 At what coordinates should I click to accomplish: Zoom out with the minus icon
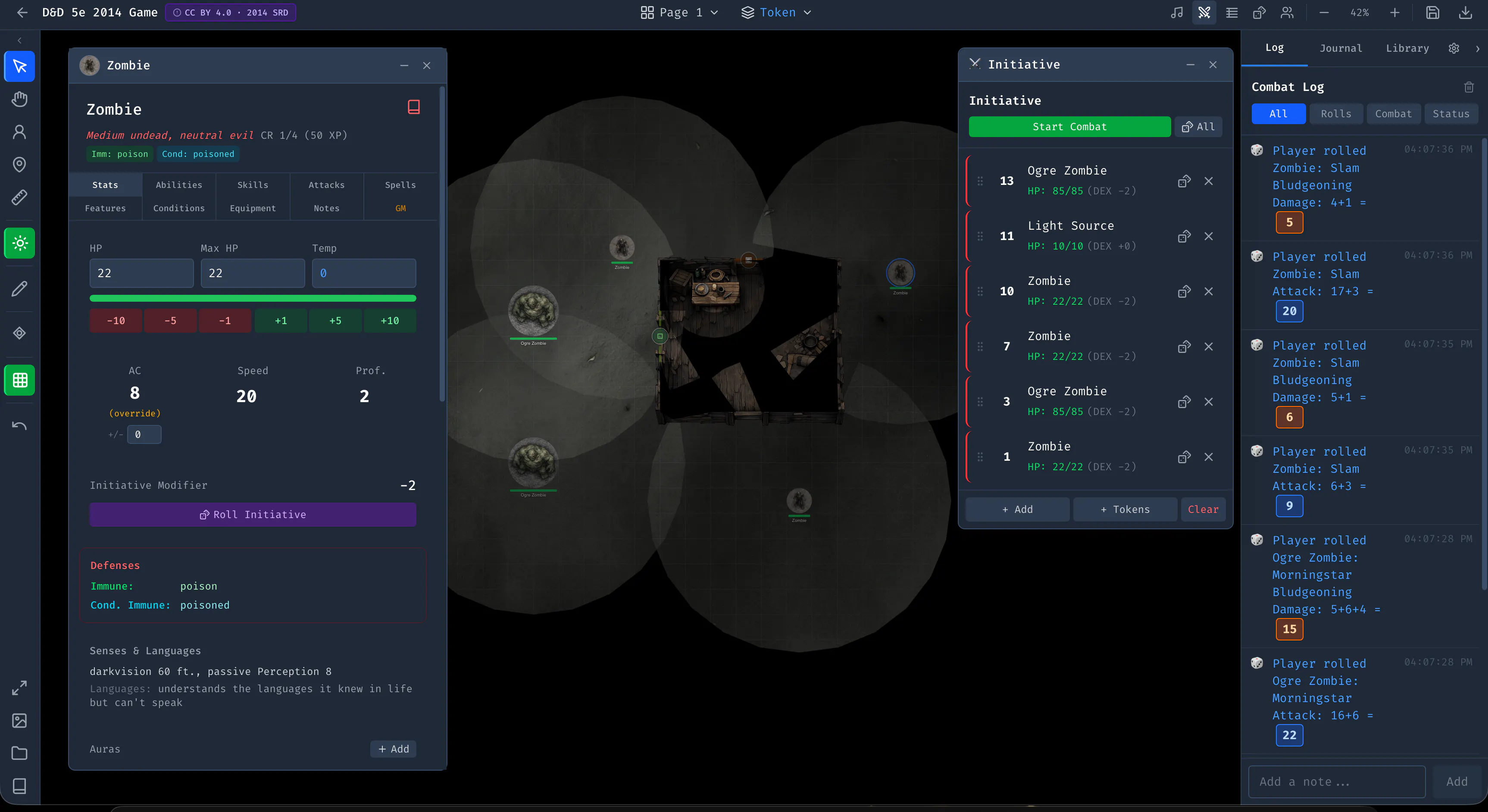point(1325,12)
